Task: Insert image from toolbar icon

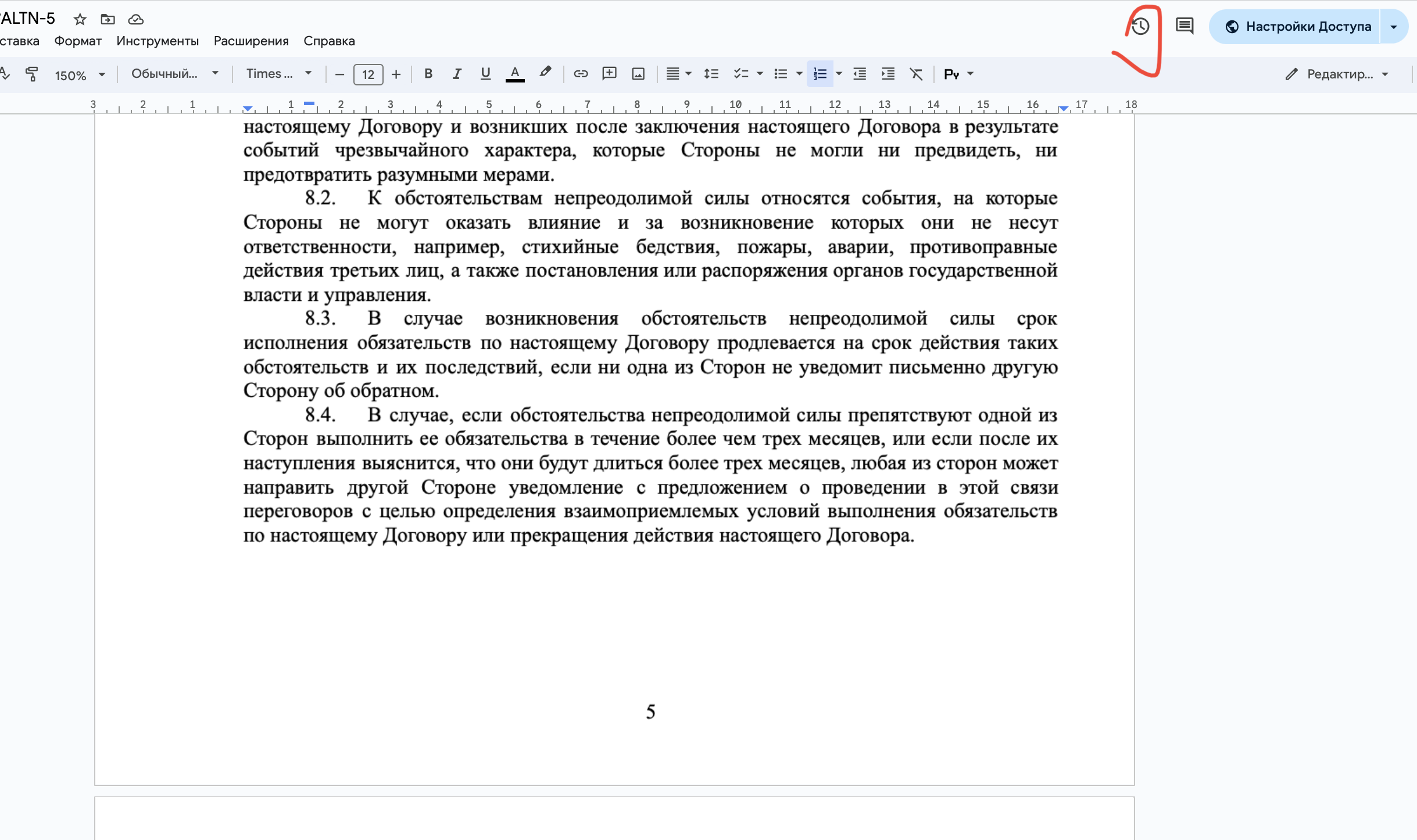Action: [638, 74]
